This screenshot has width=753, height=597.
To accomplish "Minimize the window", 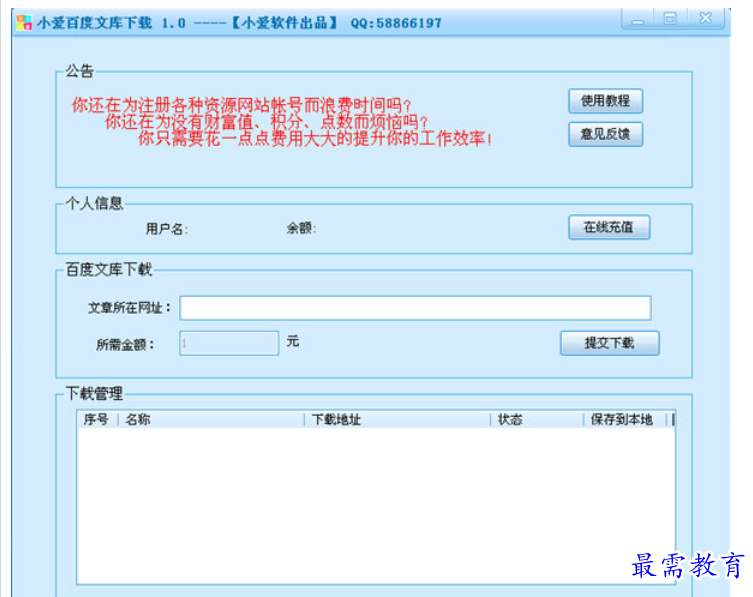I will (638, 19).
